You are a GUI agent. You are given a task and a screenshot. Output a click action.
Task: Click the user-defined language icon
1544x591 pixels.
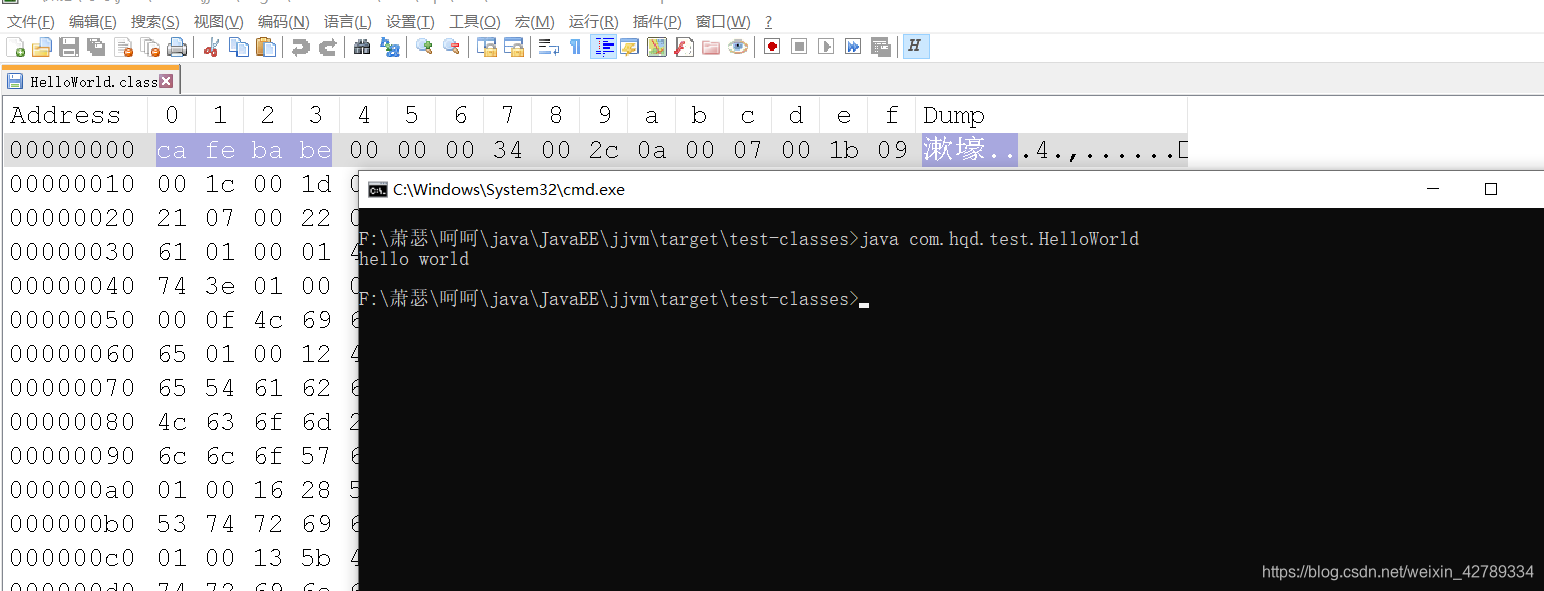coord(629,46)
